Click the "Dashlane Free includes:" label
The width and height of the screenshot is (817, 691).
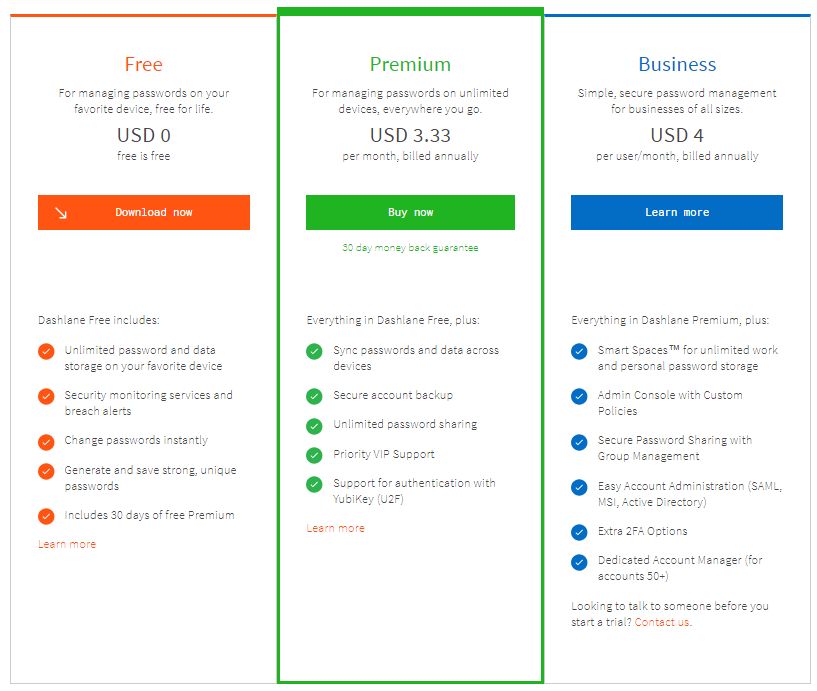[x=99, y=320]
